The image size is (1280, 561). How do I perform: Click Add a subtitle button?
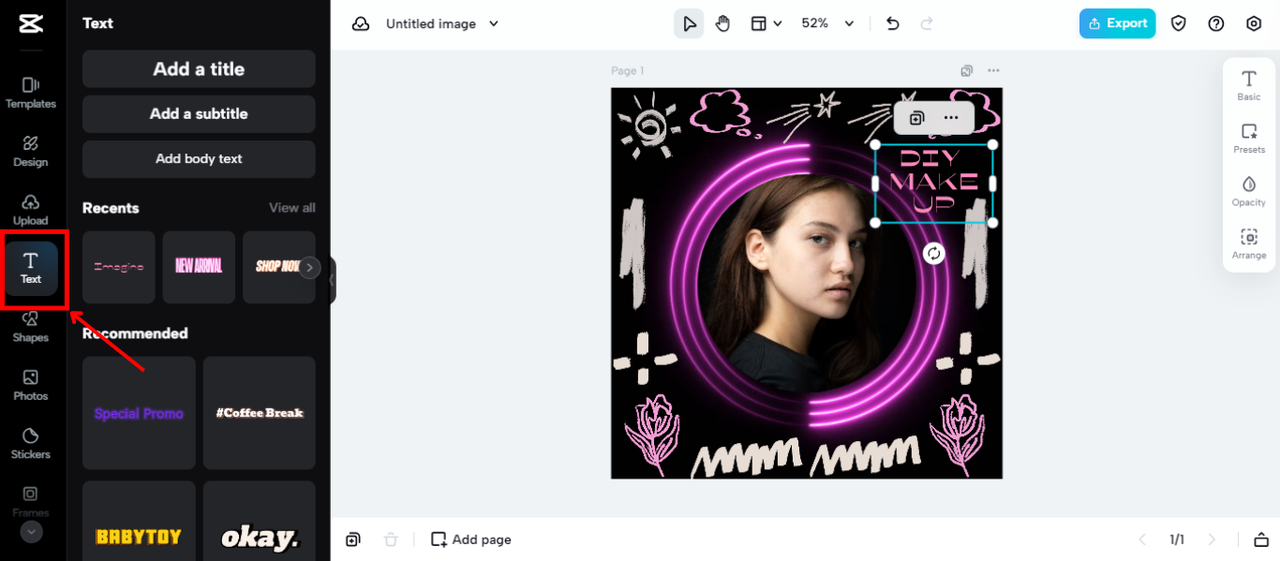point(199,114)
